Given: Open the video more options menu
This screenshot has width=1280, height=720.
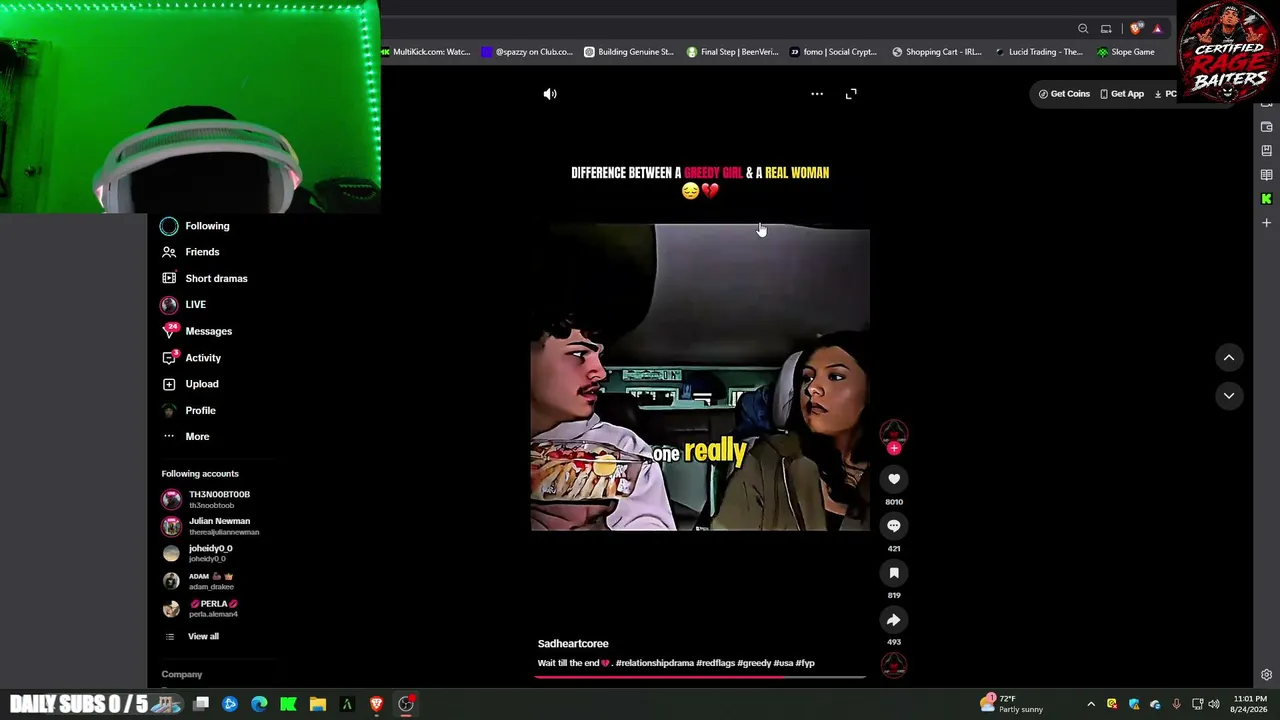Looking at the screenshot, I should tap(817, 94).
